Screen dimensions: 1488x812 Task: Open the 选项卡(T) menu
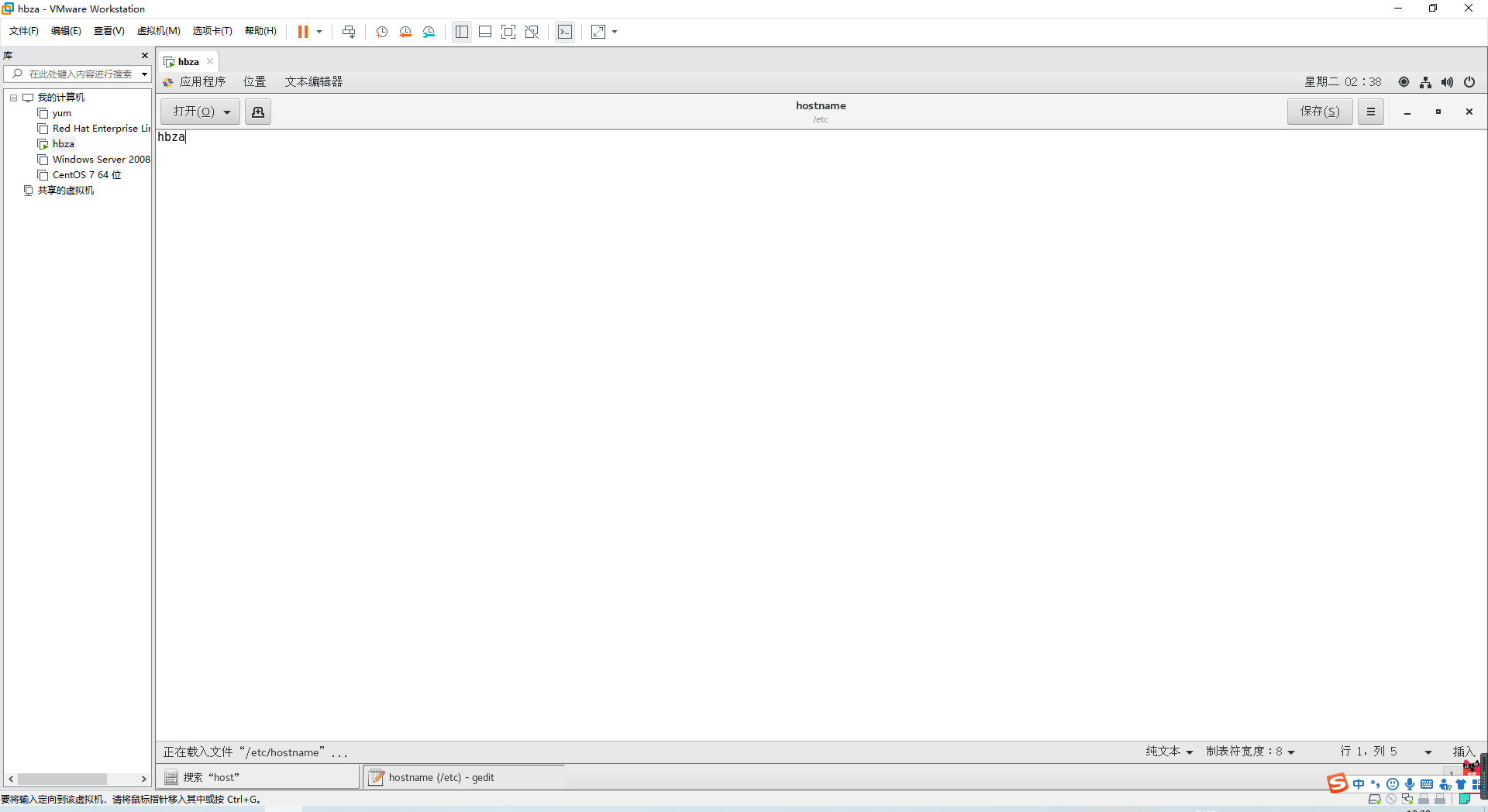pyautogui.click(x=212, y=31)
